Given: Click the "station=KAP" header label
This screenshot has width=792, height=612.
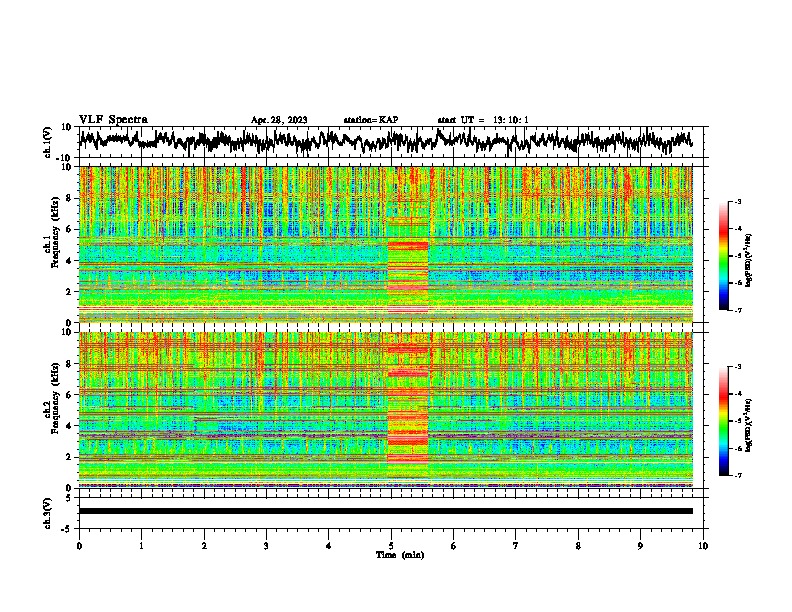Looking at the screenshot, I should [371, 120].
